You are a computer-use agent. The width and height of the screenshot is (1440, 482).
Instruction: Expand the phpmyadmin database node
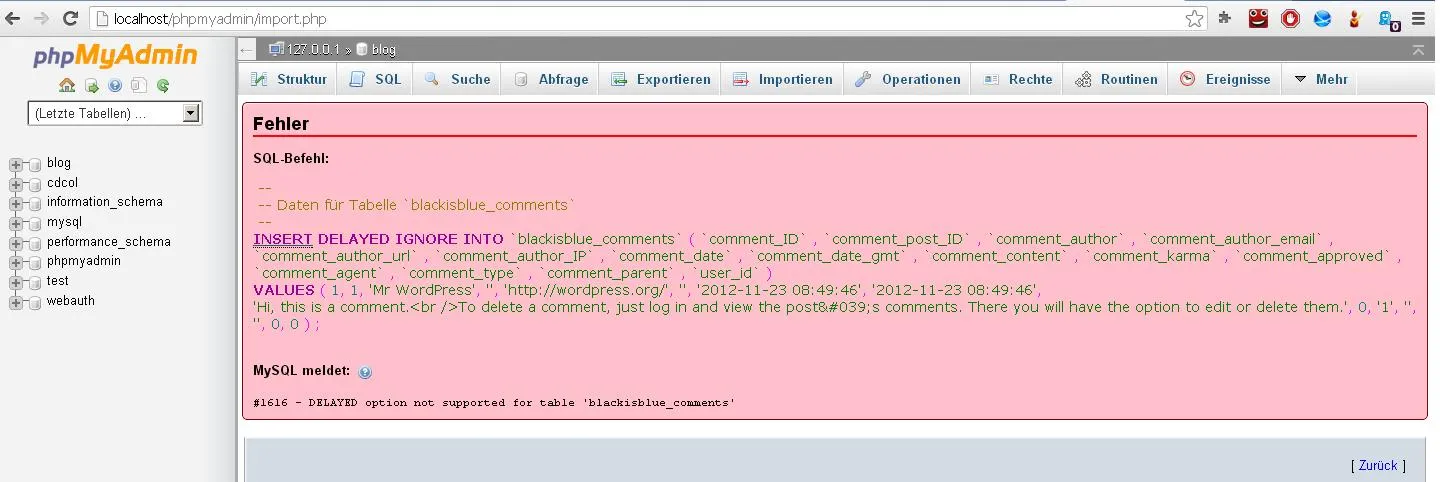[15, 261]
